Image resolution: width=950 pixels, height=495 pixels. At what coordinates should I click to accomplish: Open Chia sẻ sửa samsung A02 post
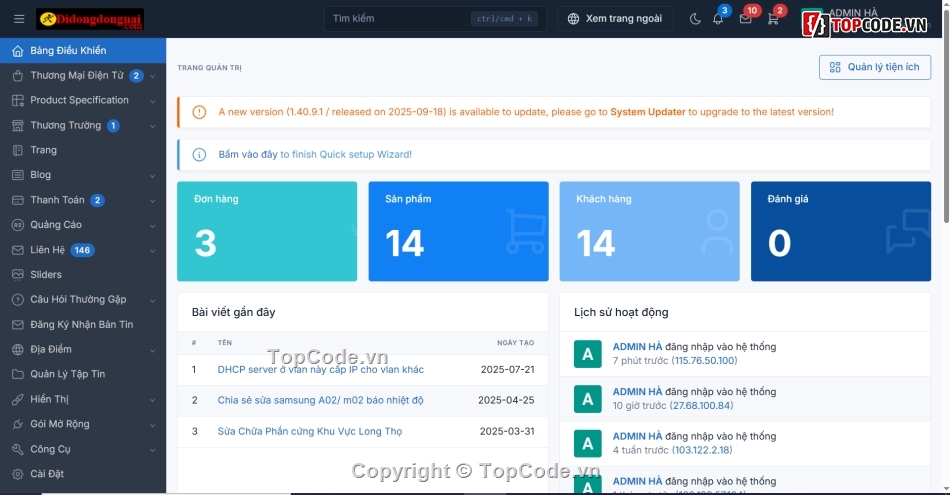pos(321,400)
